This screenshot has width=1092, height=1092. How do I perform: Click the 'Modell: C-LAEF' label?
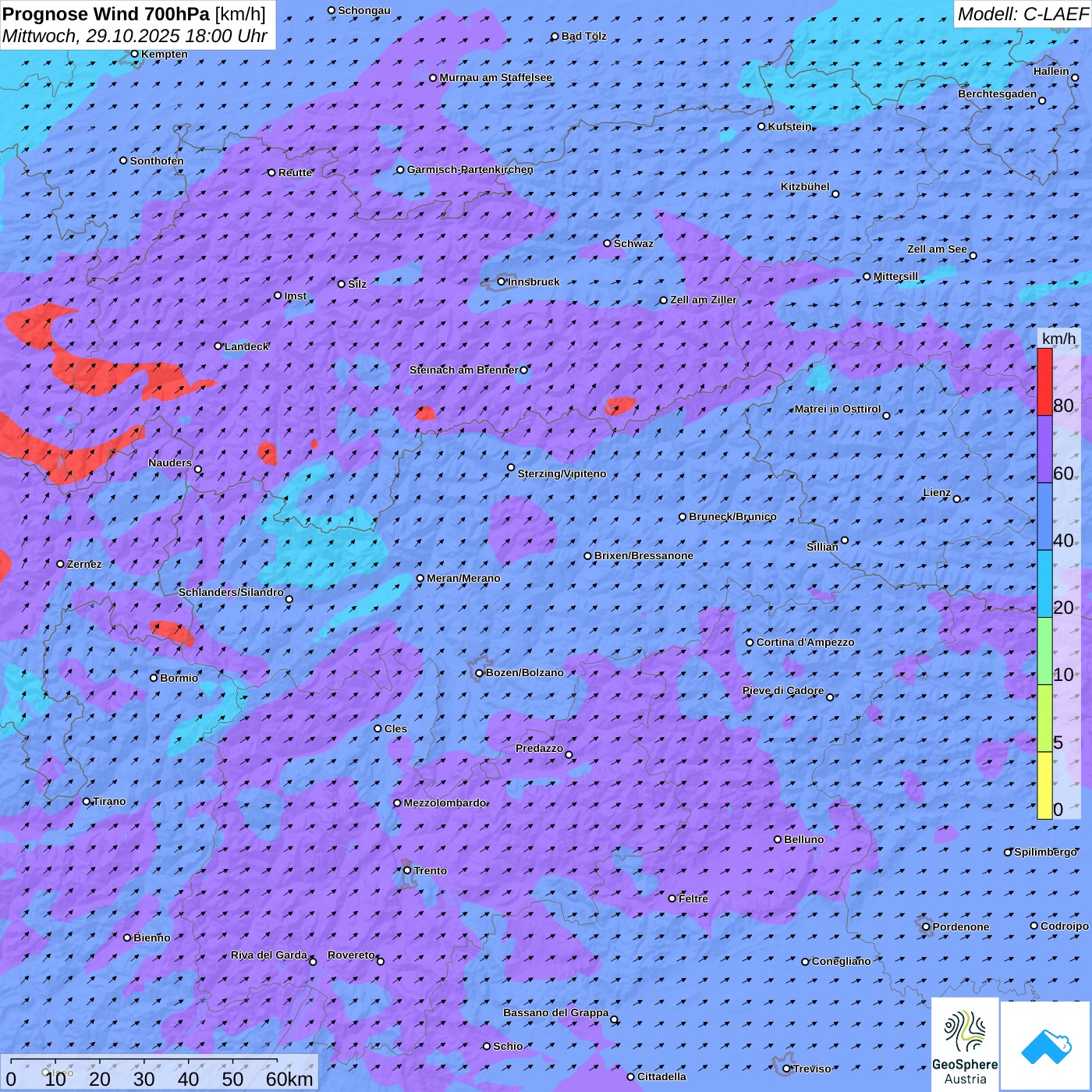pyautogui.click(x=1023, y=13)
